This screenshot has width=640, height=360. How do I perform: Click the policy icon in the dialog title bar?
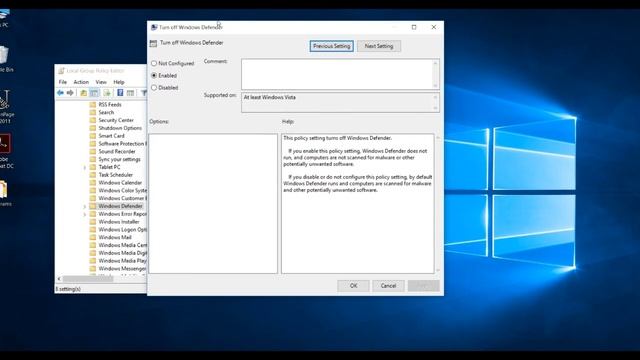point(154,27)
